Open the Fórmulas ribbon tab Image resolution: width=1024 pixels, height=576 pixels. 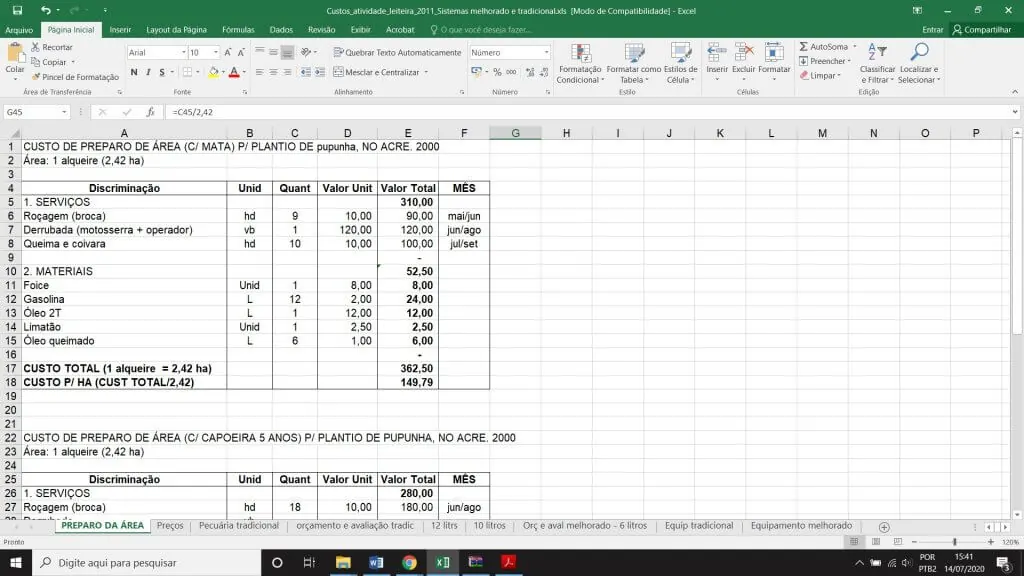(238, 30)
